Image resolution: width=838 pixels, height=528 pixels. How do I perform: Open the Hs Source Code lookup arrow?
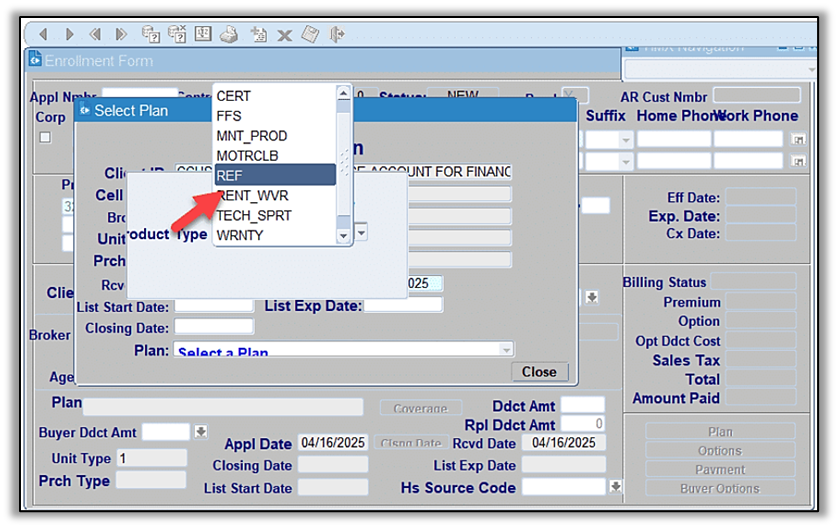(x=616, y=487)
